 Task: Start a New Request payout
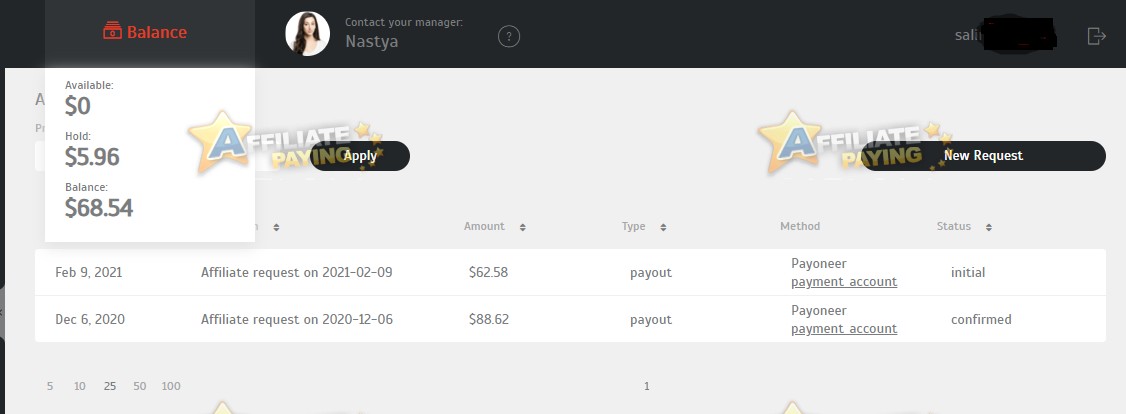click(x=983, y=156)
